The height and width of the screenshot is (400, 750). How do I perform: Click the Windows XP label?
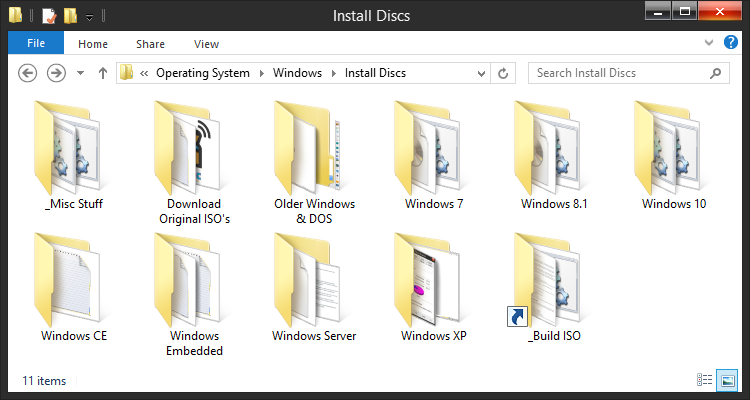point(433,335)
